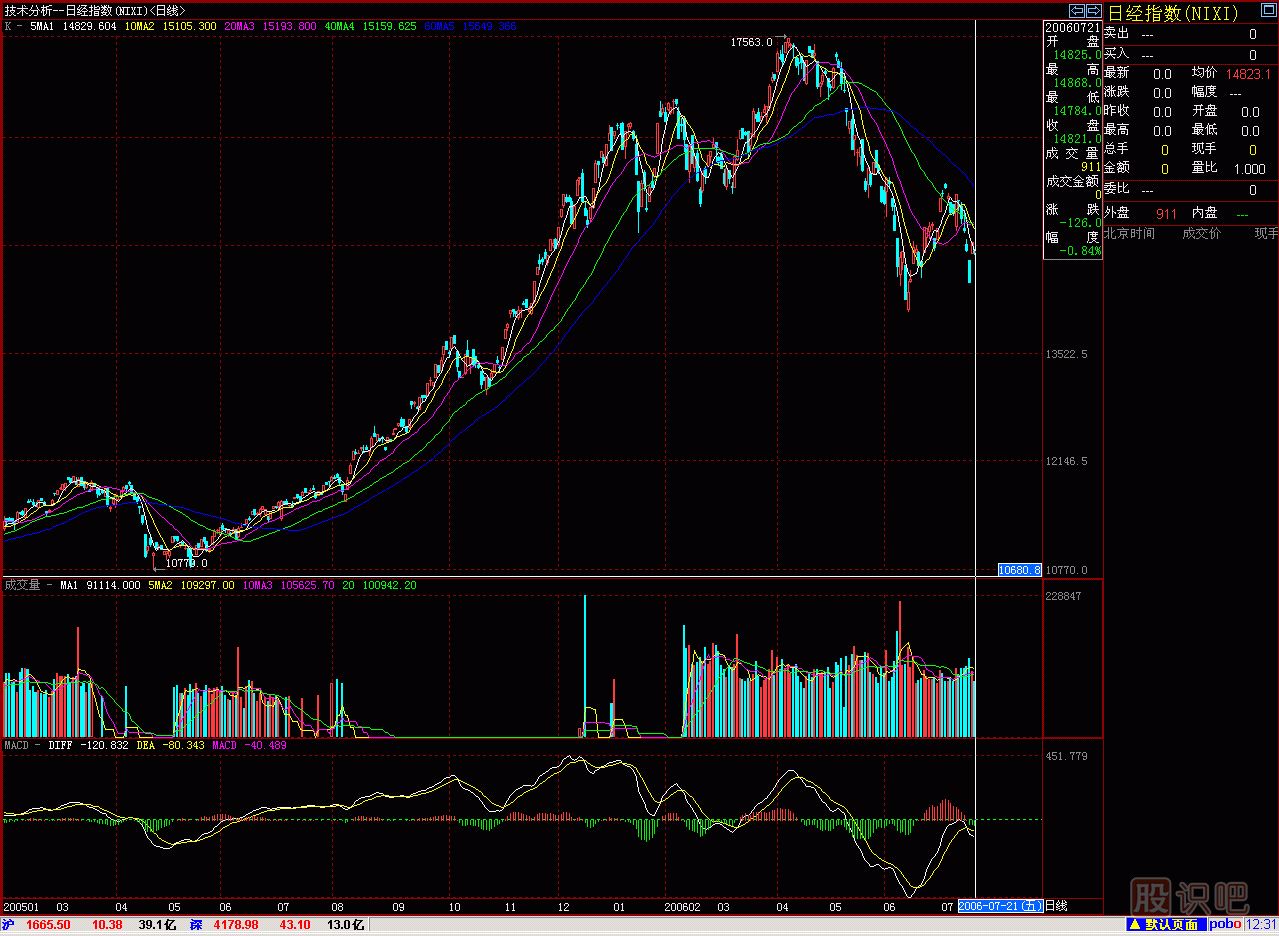The image size is (1279, 936).
Task: Click the highlighted date 2006-07-21 field
Action: (1000, 906)
